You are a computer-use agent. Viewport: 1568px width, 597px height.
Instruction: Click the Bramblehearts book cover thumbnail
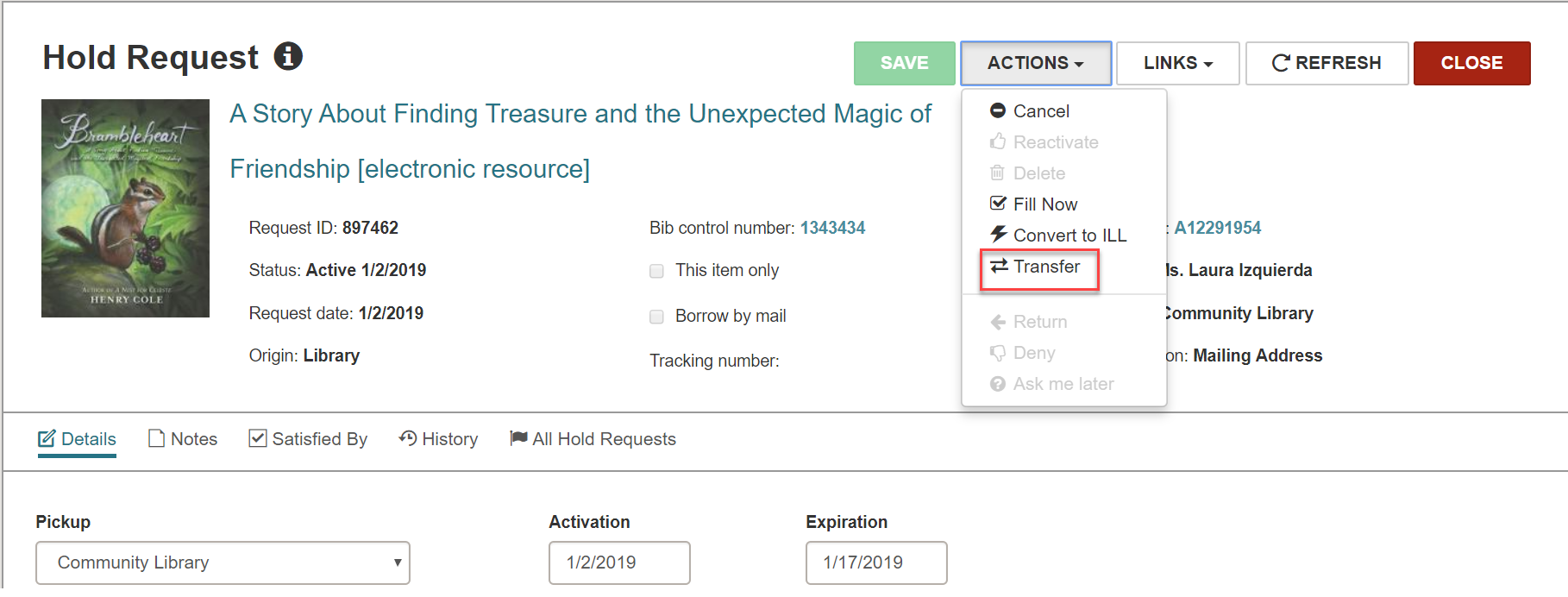coord(126,208)
